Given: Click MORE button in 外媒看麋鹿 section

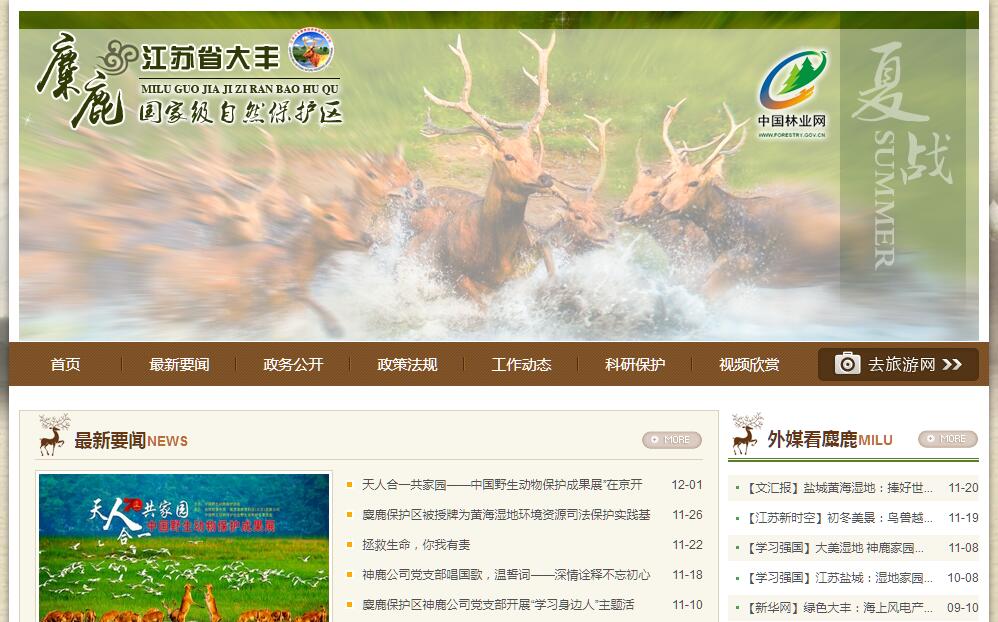Looking at the screenshot, I should (x=947, y=439).
